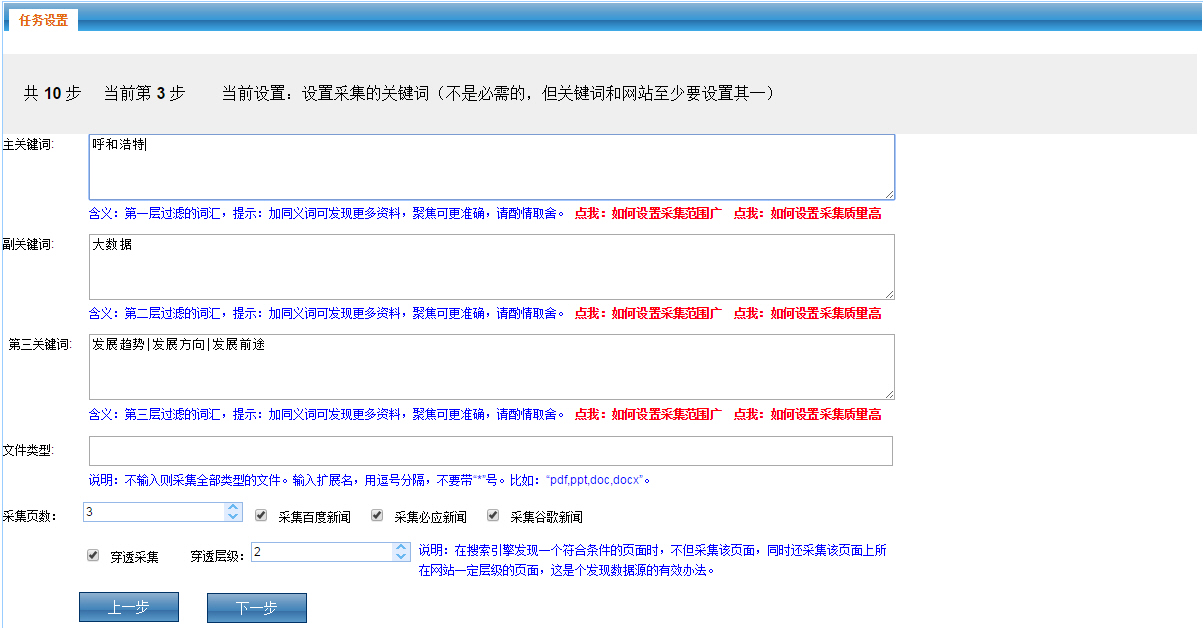Disable 穿透采集 checkbox
Screen dimensions: 1203x628
coord(93,555)
